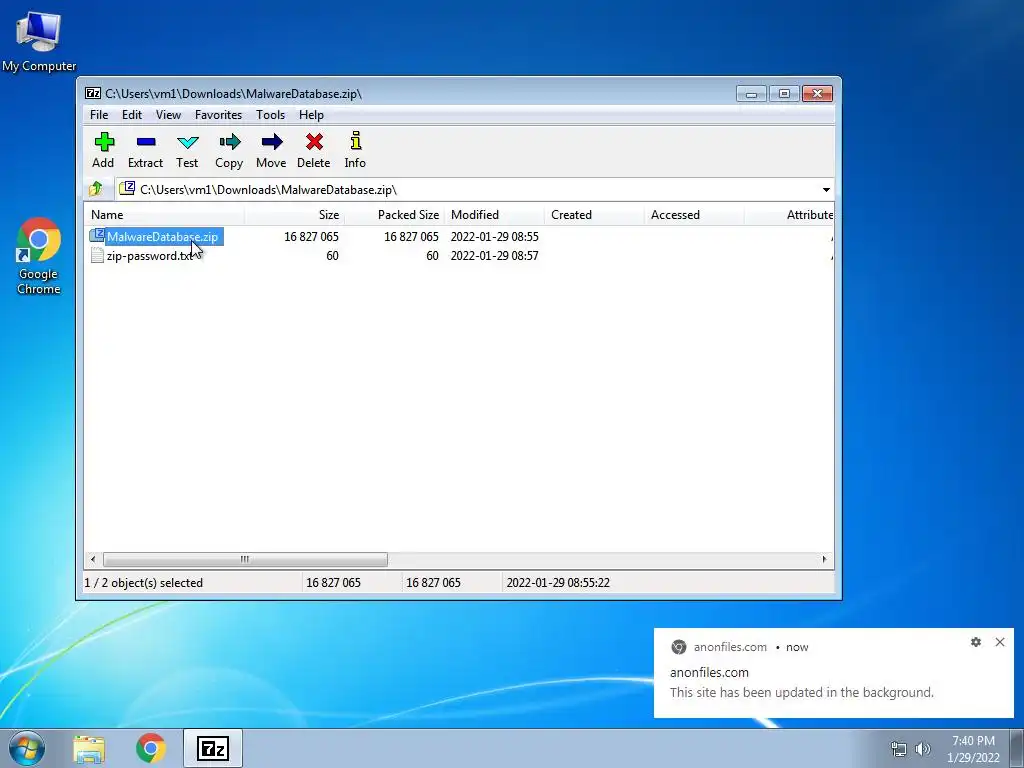Screen dimensions: 1024x768
Task: Click status bar timestamp 2022-01-29 08:55:22
Action: tap(558, 583)
